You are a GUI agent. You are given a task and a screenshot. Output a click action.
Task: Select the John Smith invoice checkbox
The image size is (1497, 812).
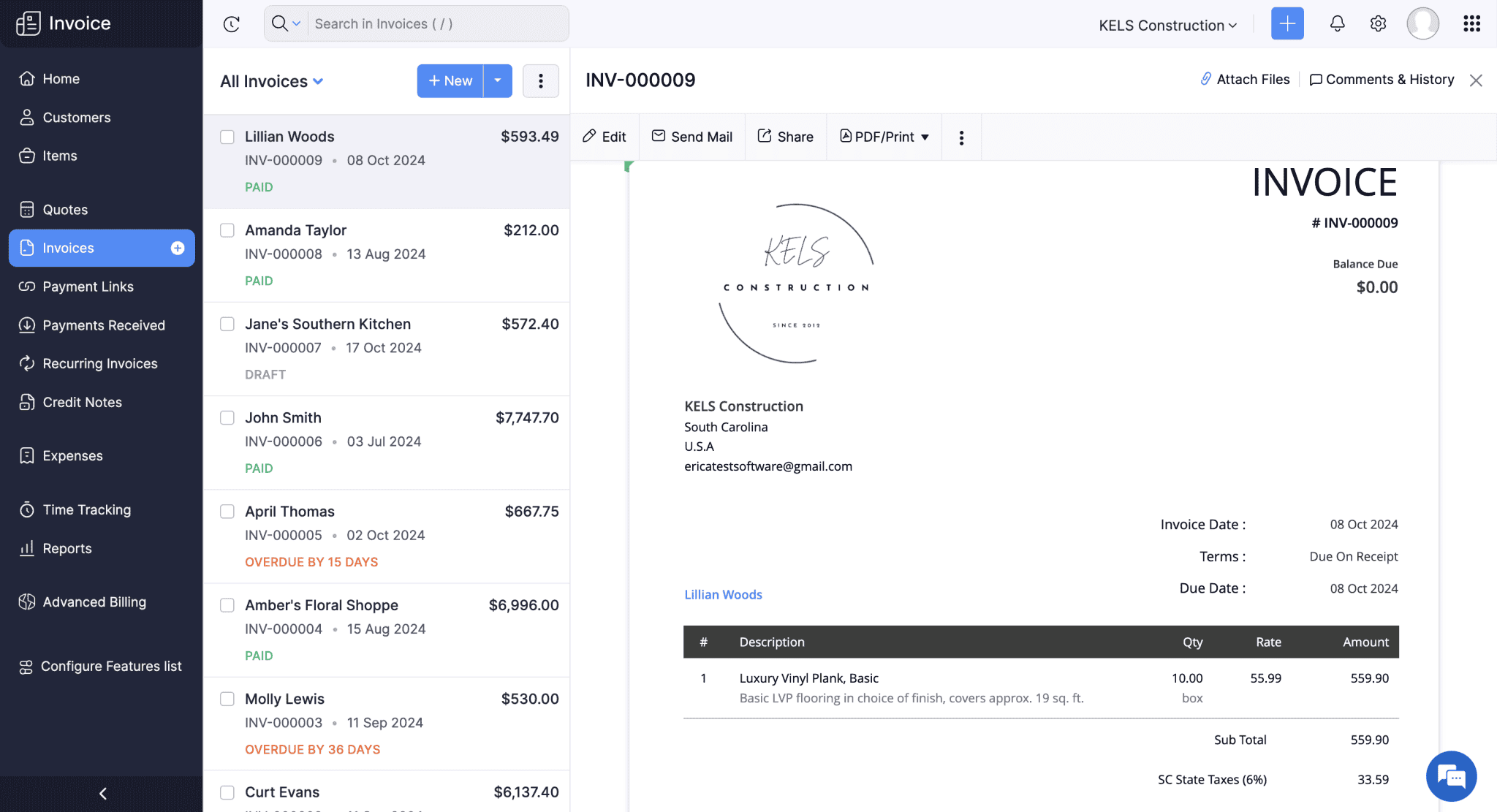click(x=227, y=417)
